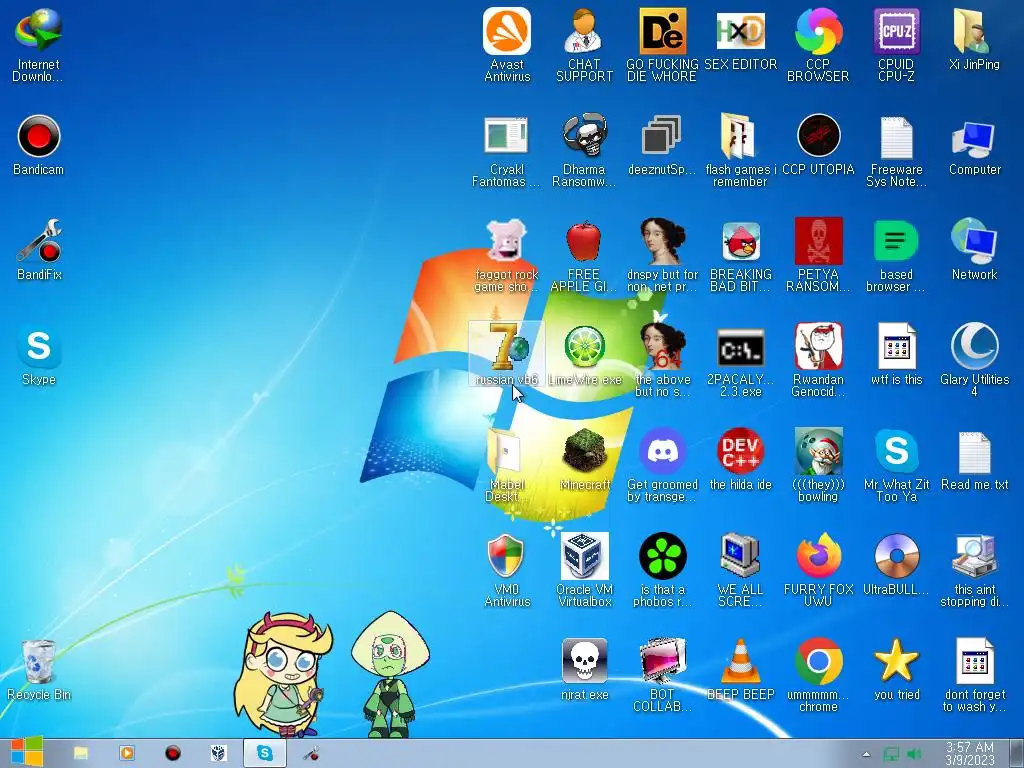Launch LimeWire.exe
The width and height of the screenshot is (1024, 768).
coord(584,355)
